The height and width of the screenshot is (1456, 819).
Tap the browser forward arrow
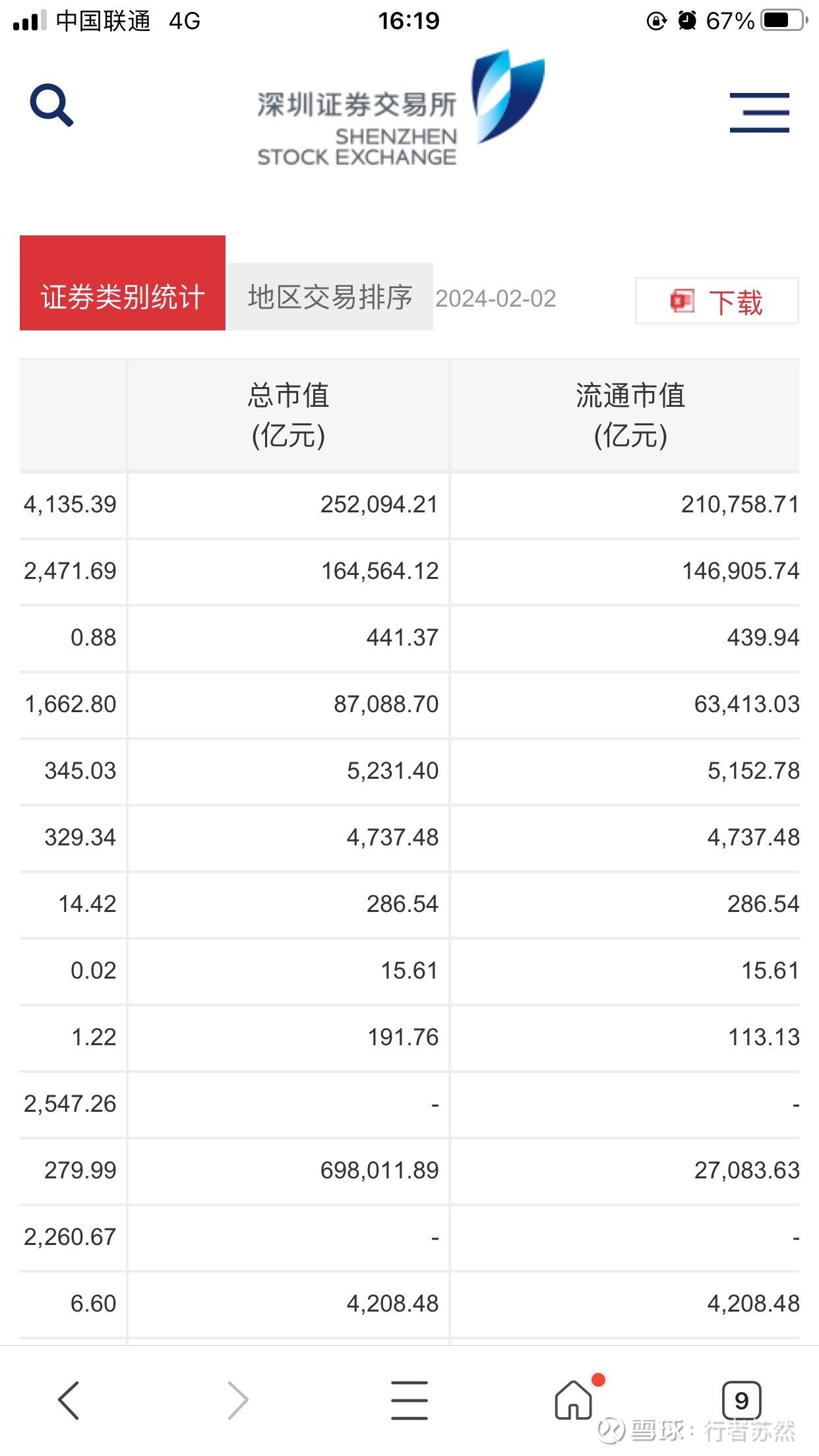237,1400
